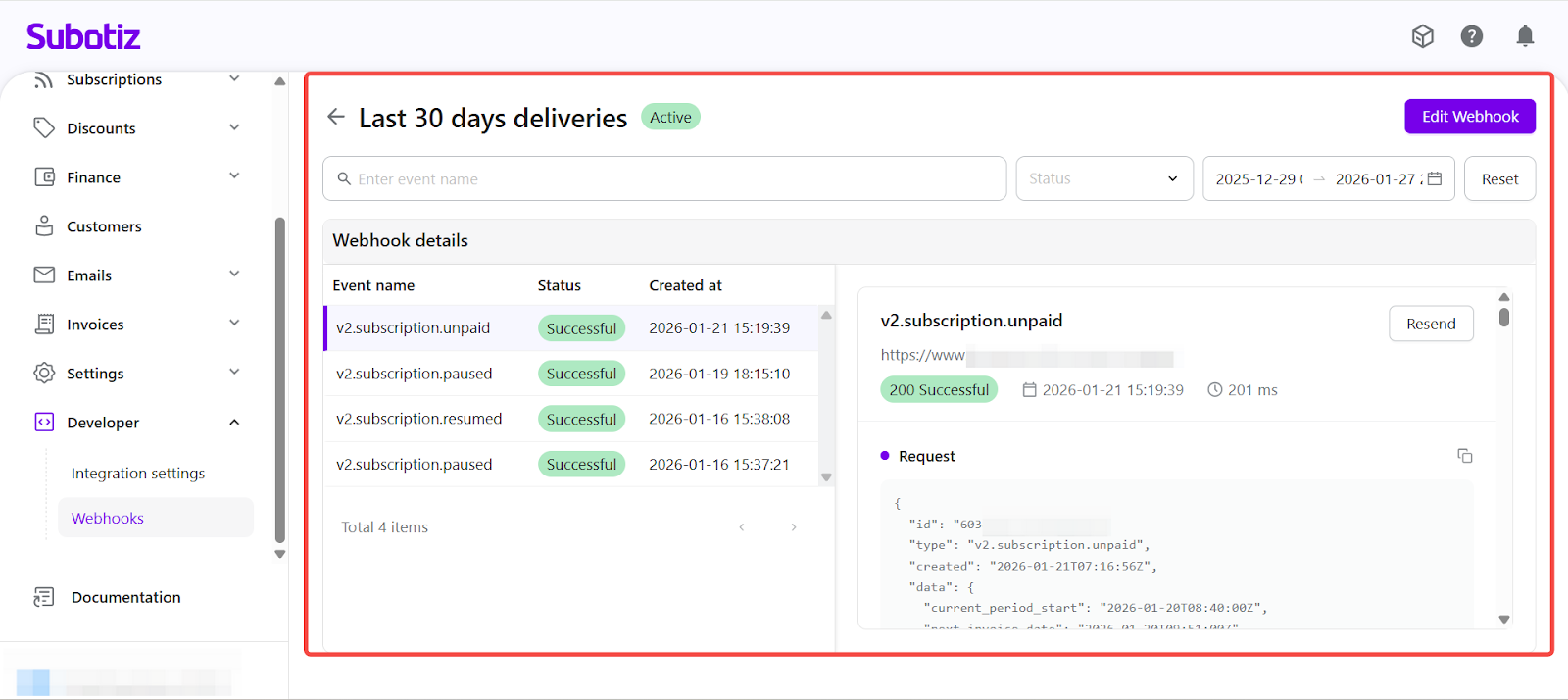Go to Integration settings
Viewport: 1568px width, 700px height.
pyautogui.click(x=138, y=473)
